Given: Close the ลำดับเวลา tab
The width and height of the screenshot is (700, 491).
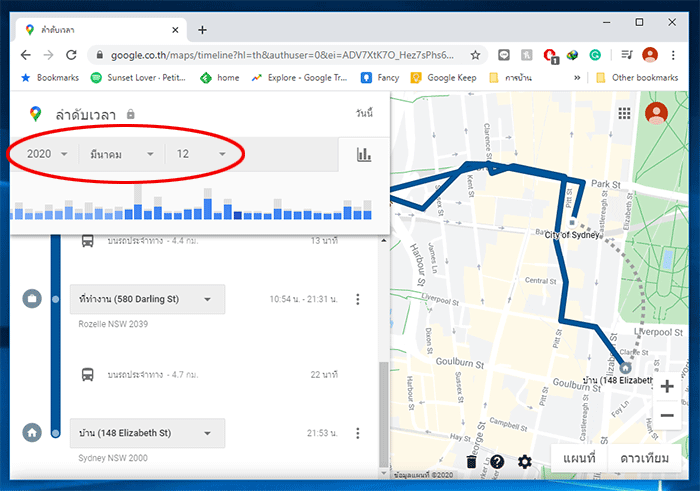Looking at the screenshot, I should [175, 30].
